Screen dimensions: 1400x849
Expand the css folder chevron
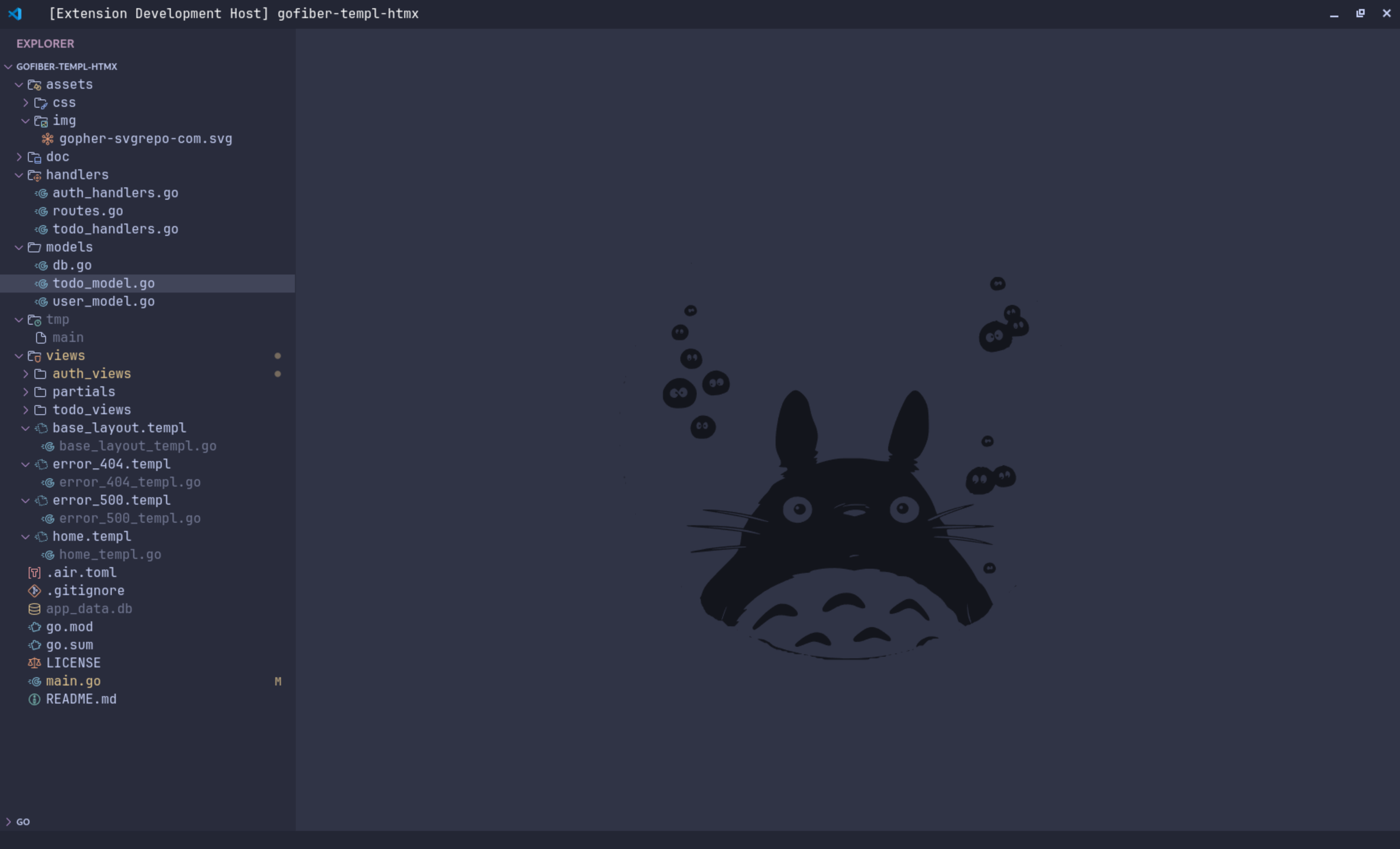point(25,103)
